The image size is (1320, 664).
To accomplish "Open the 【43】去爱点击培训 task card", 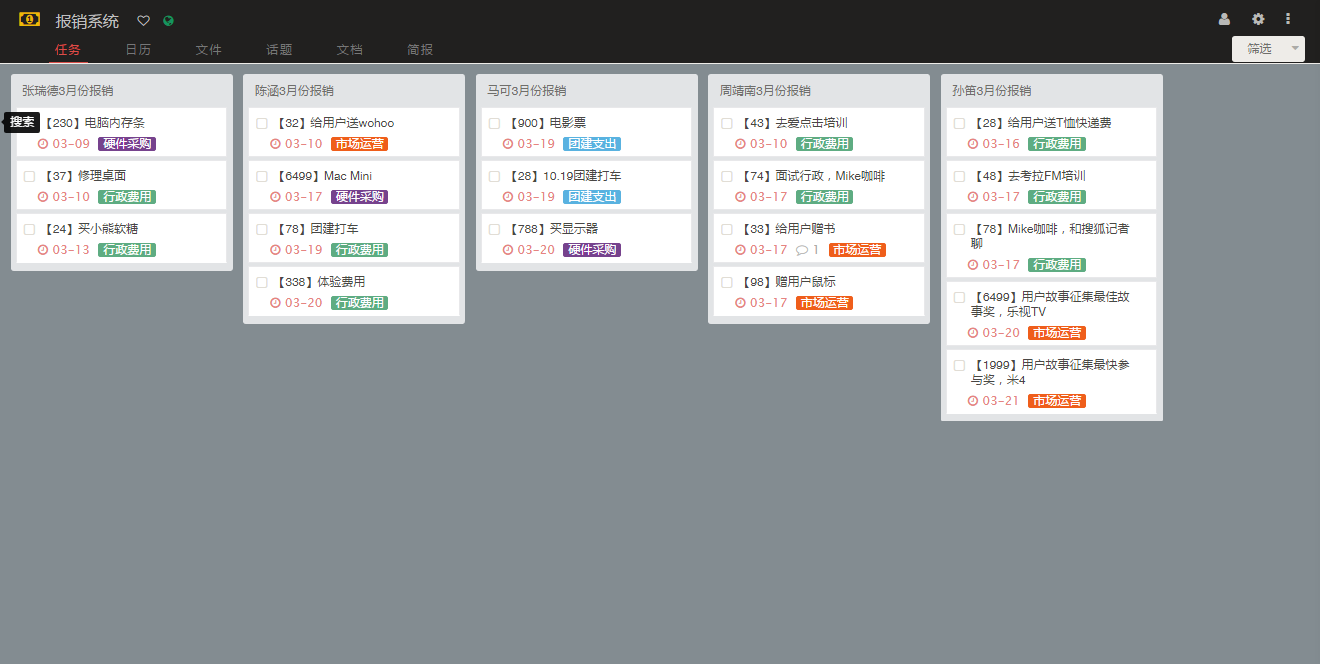I will point(819,132).
